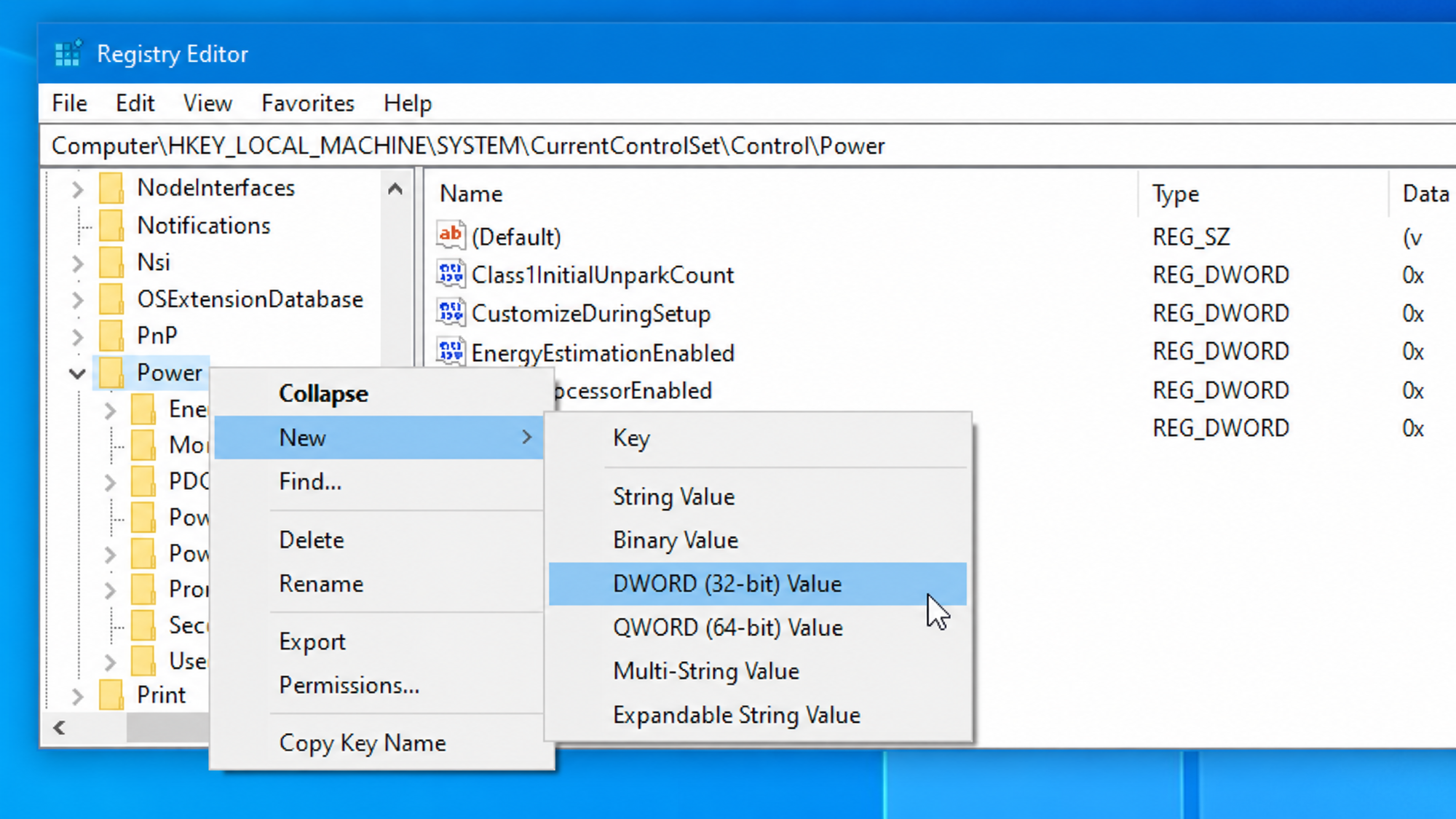Expand the PDC subkey under Power
This screenshot has width=1456, height=819.
[x=110, y=483]
